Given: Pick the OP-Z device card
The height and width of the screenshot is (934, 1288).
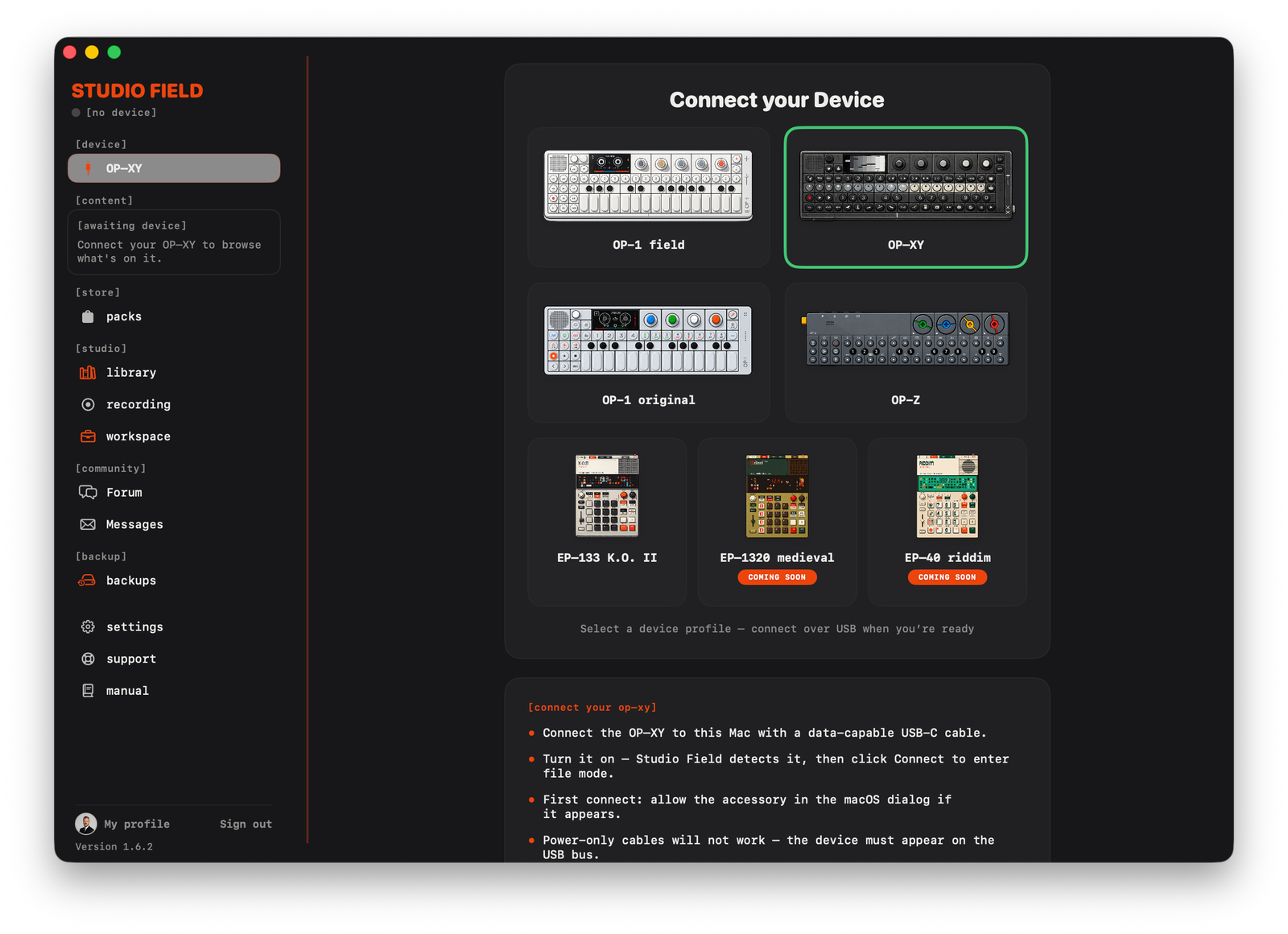Looking at the screenshot, I should pyautogui.click(x=906, y=353).
